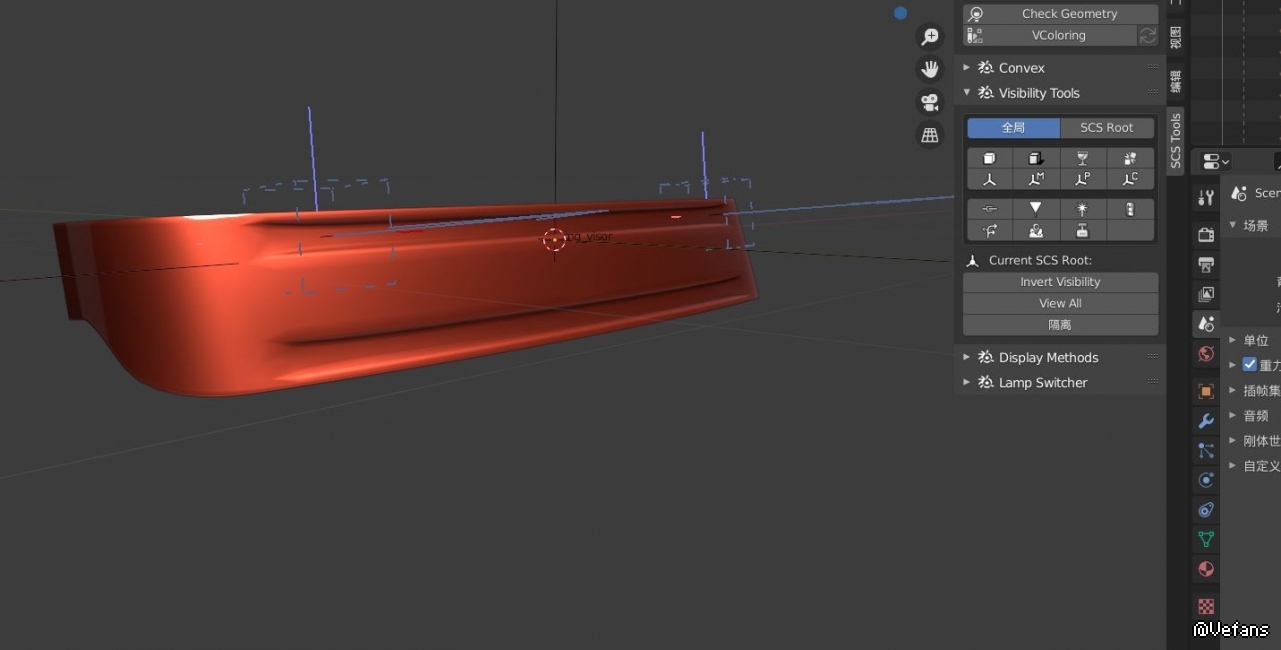Toggle camera view icon in viewport
Image resolution: width=1281 pixels, height=650 pixels.
pos(930,102)
